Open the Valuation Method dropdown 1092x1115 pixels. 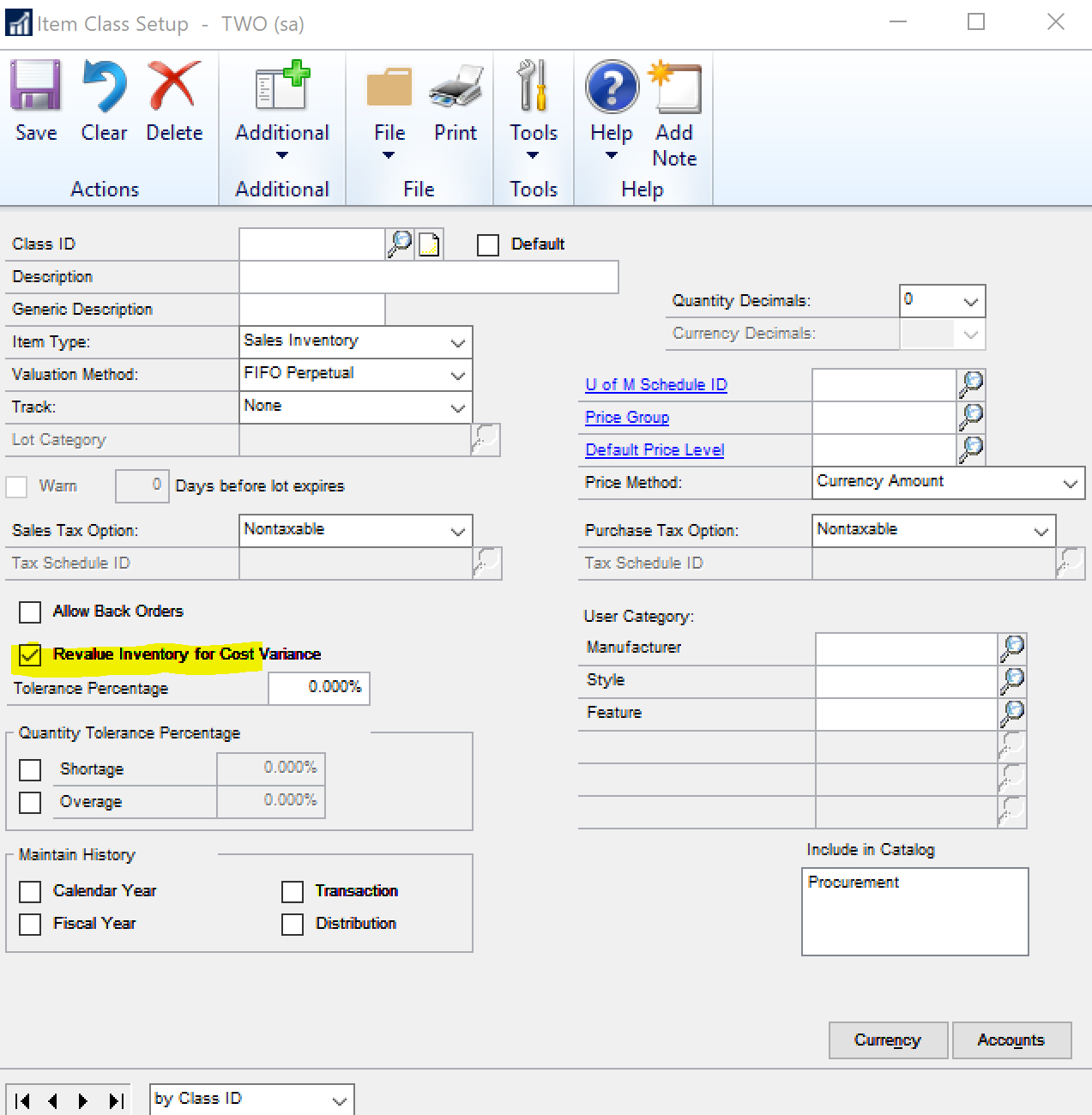tap(356, 375)
